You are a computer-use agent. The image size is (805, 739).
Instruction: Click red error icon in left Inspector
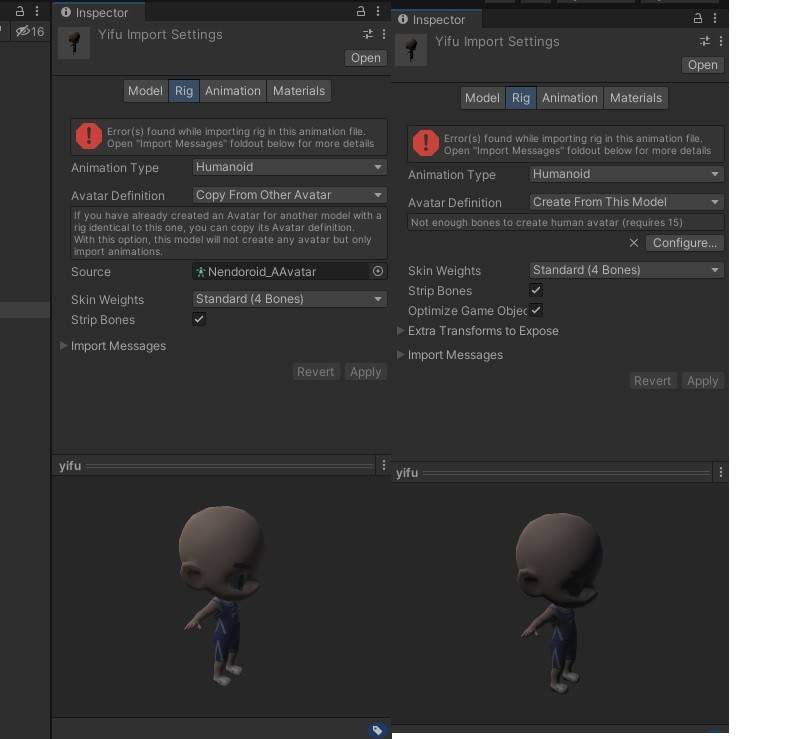click(x=89, y=137)
